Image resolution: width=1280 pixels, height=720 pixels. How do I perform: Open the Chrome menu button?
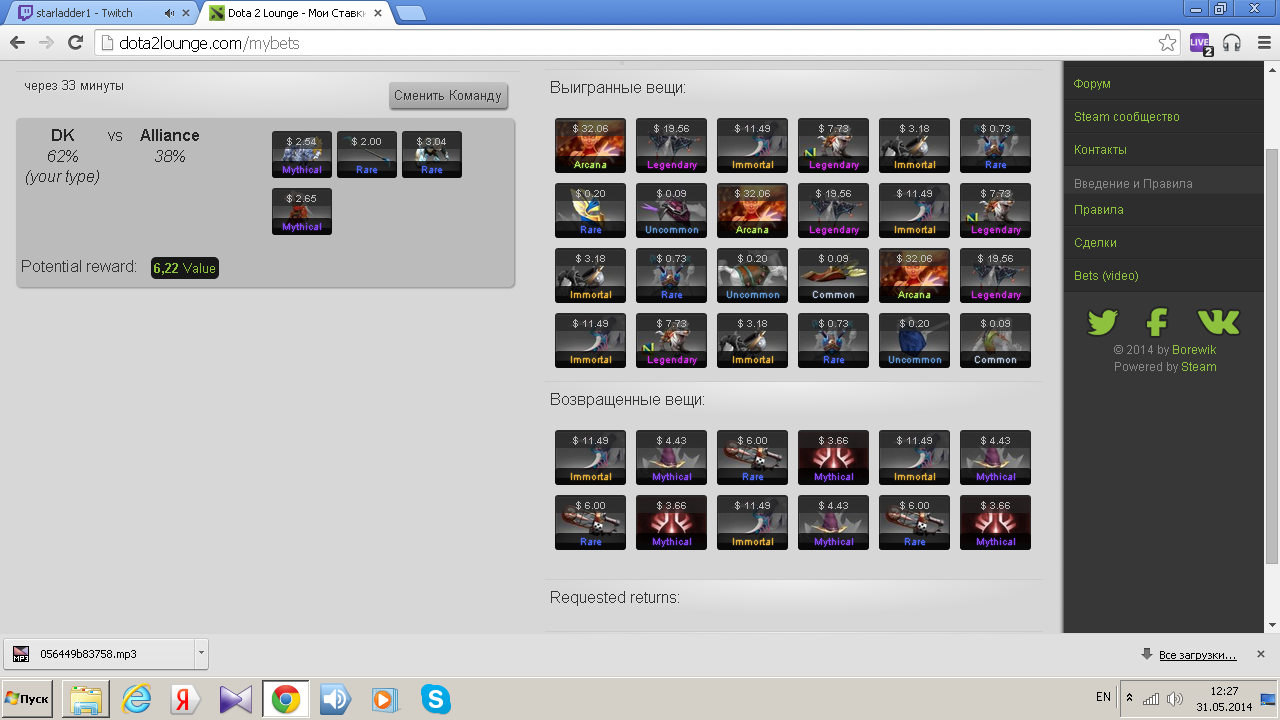pos(1263,43)
